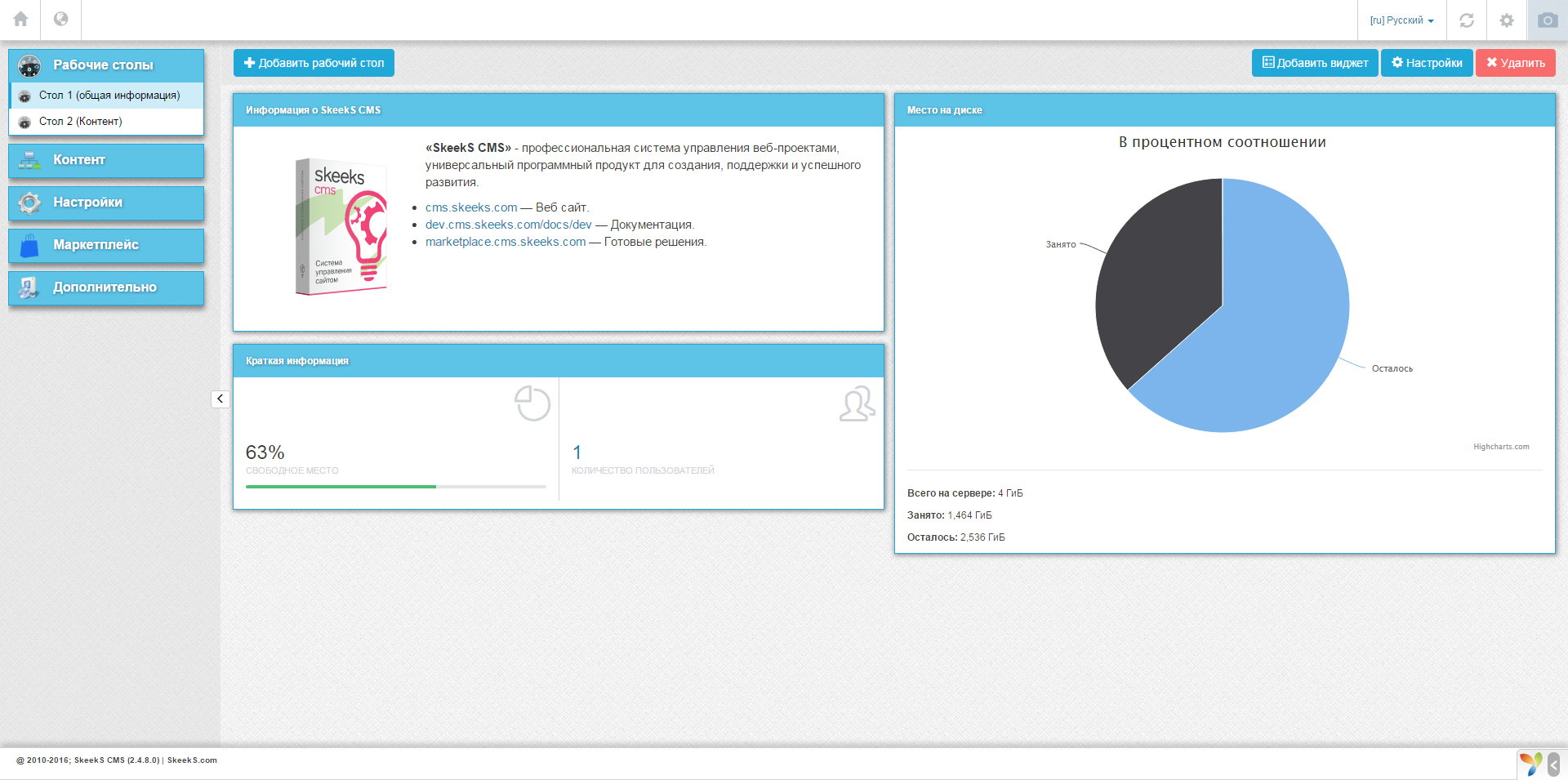Go to the home icon in top bar
Viewport: 1568px width, 780px height.
(x=20, y=20)
